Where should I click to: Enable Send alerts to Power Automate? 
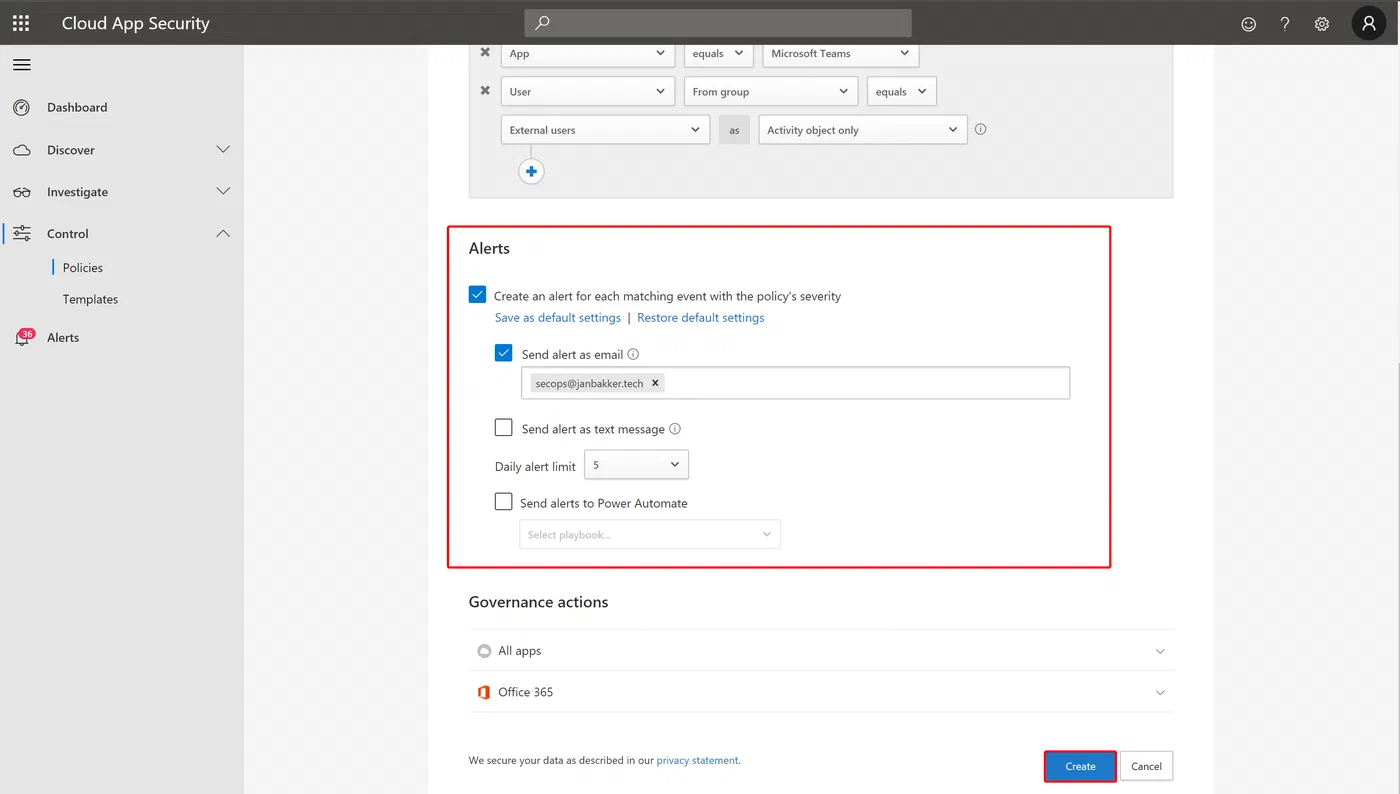coord(504,502)
